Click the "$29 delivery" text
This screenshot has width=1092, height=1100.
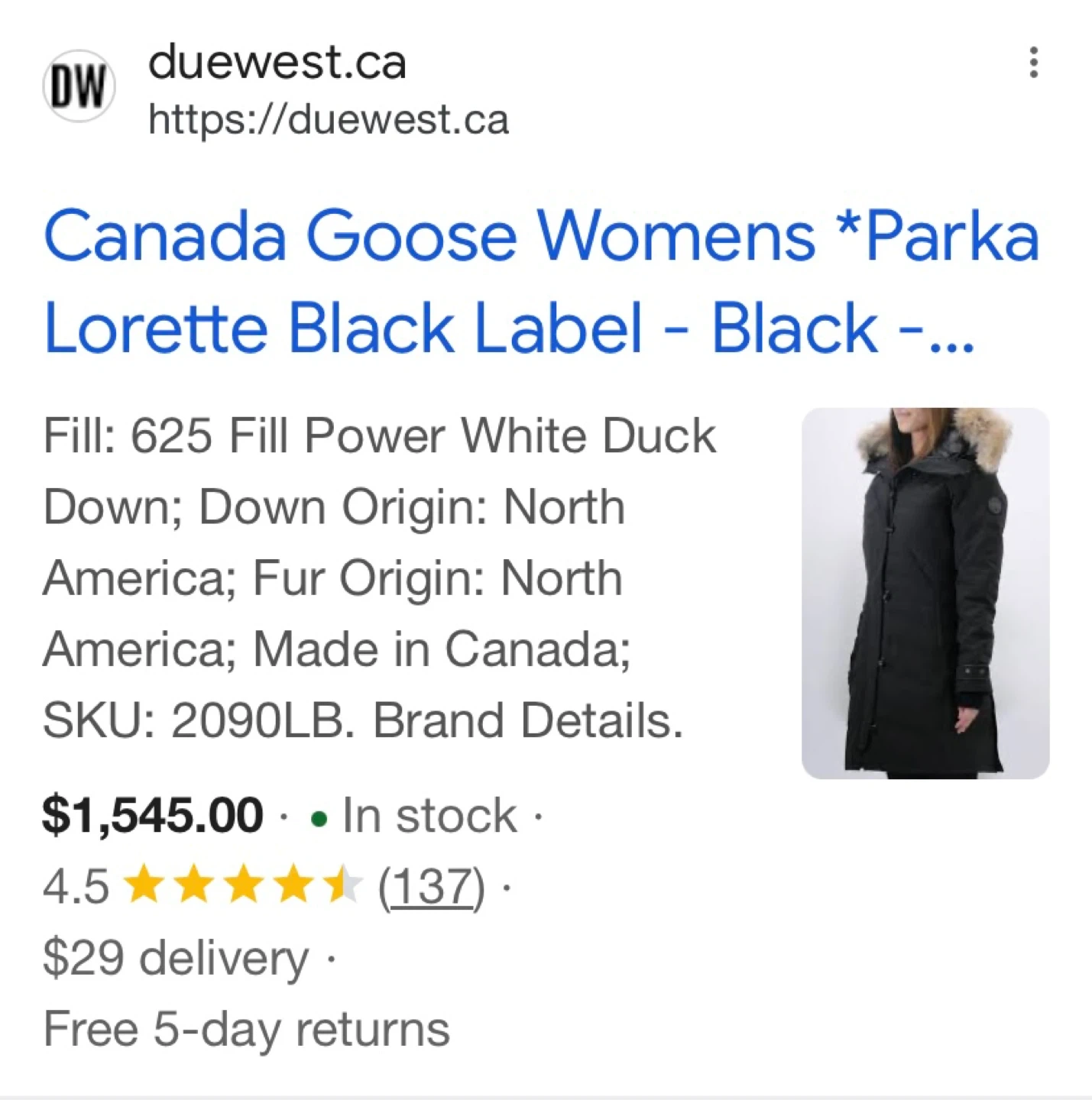(176, 958)
